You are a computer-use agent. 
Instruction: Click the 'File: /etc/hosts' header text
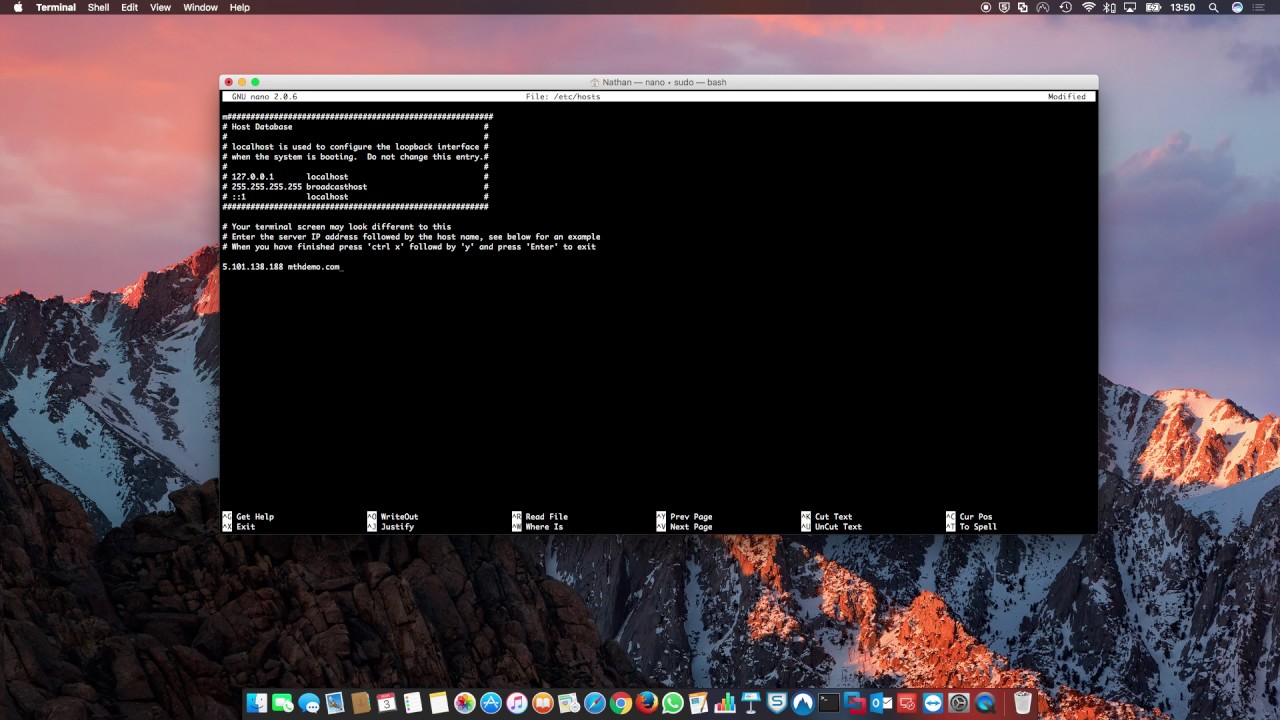coord(563,97)
